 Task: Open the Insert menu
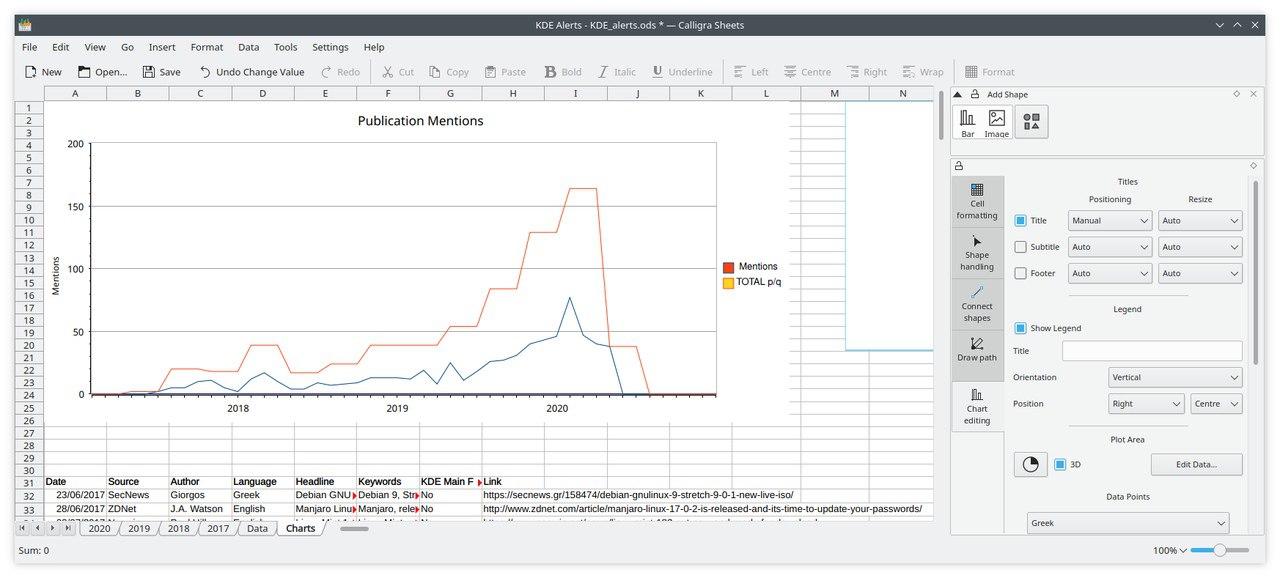click(x=162, y=47)
